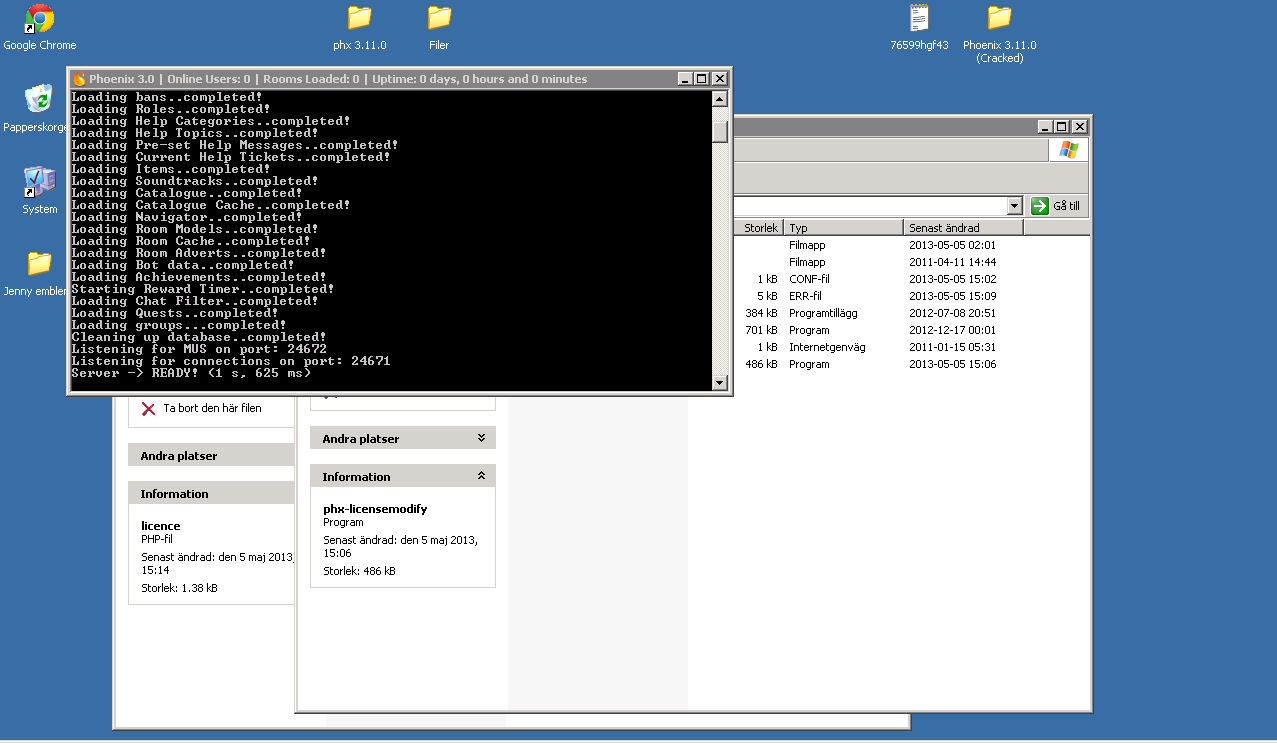Click the Information header above licence details
The height and width of the screenshot is (743, 1277).
211,494
